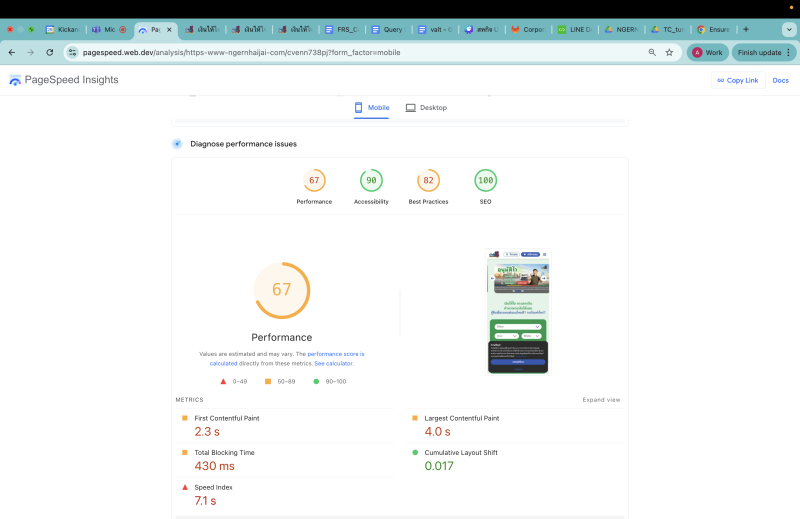The width and height of the screenshot is (800, 519).
Task: Switch to the Mobile tab
Action: pyautogui.click(x=371, y=107)
